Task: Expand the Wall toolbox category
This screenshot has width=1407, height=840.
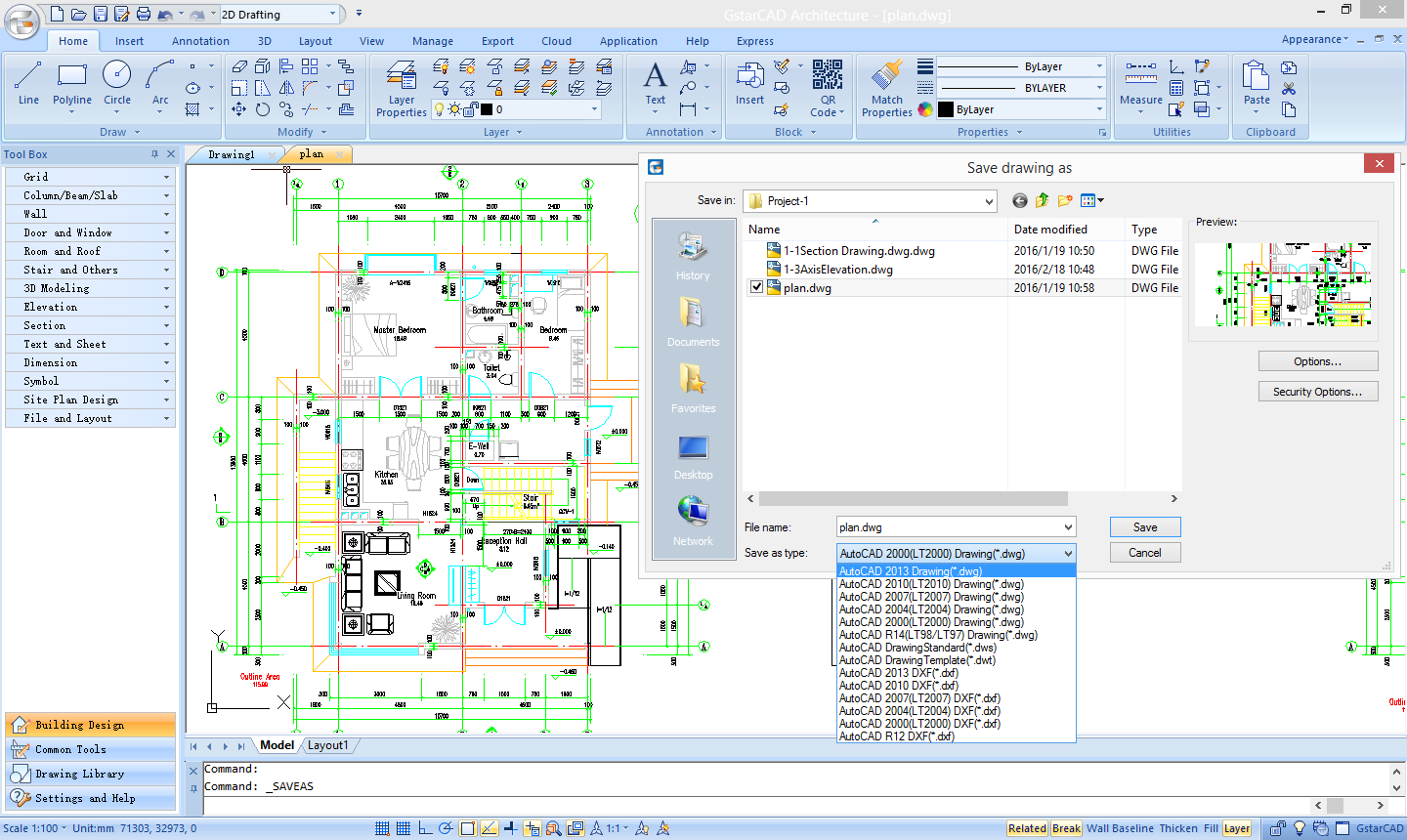Action: tap(90, 214)
